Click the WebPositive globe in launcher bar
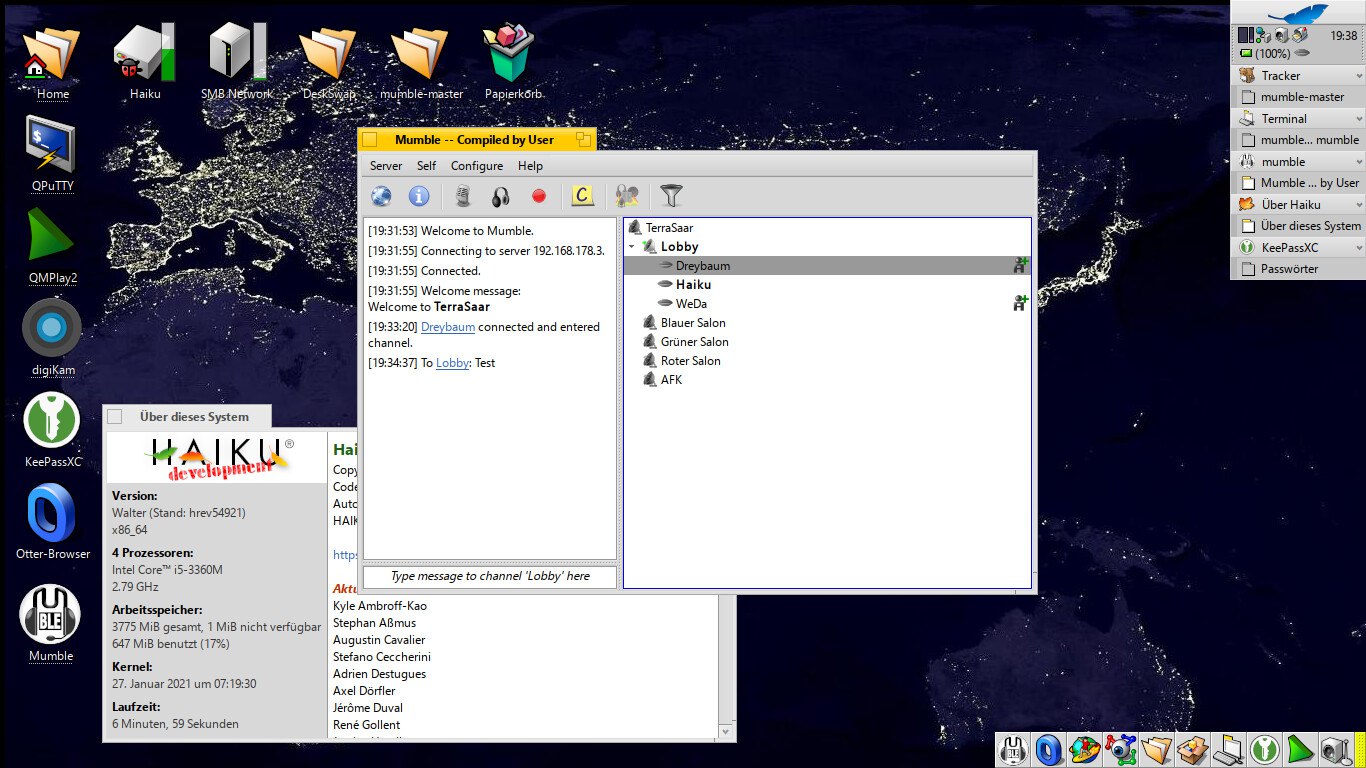The image size is (1366, 768). [1085, 749]
